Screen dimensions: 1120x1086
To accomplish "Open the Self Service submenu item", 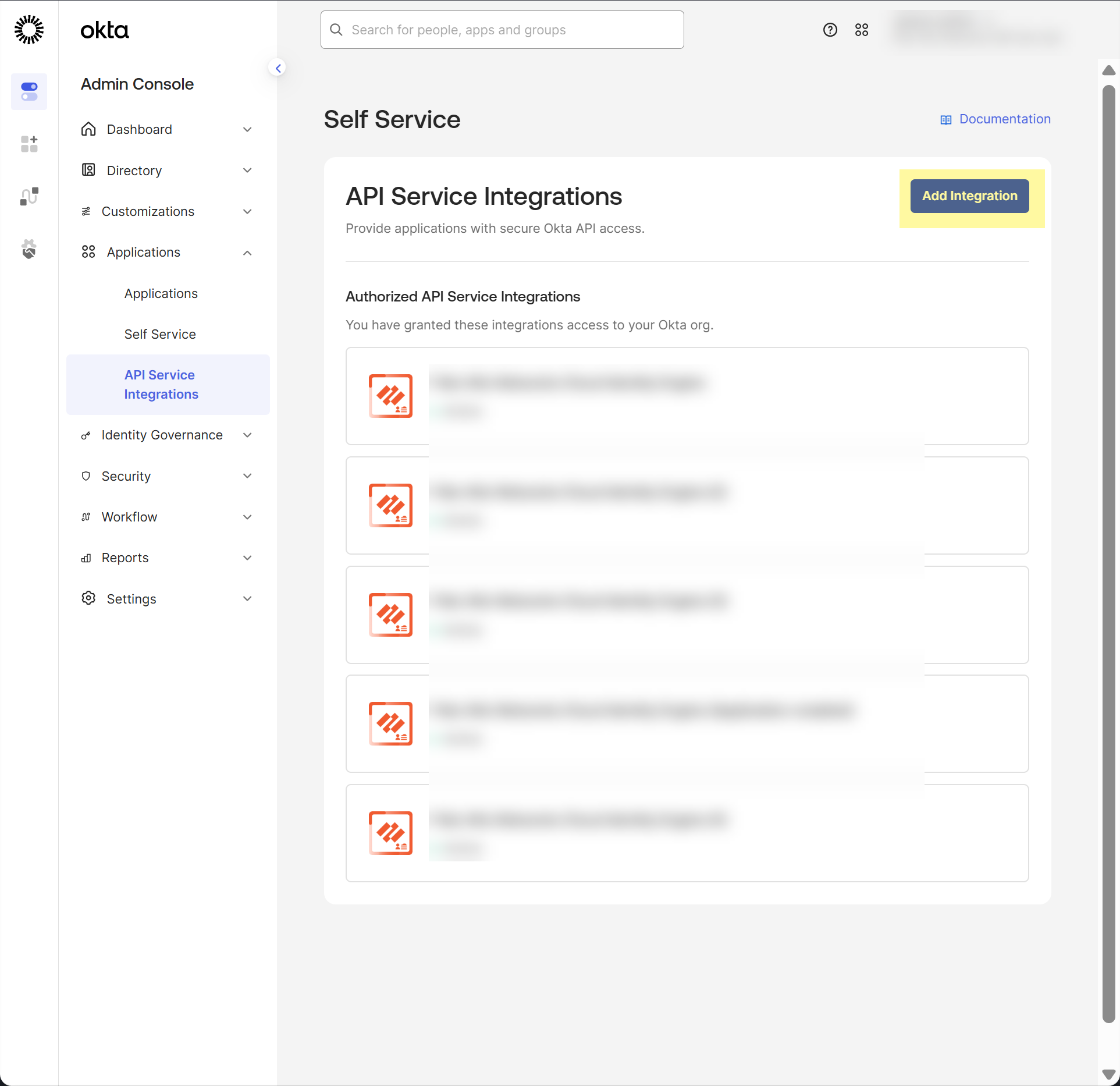I will (160, 334).
